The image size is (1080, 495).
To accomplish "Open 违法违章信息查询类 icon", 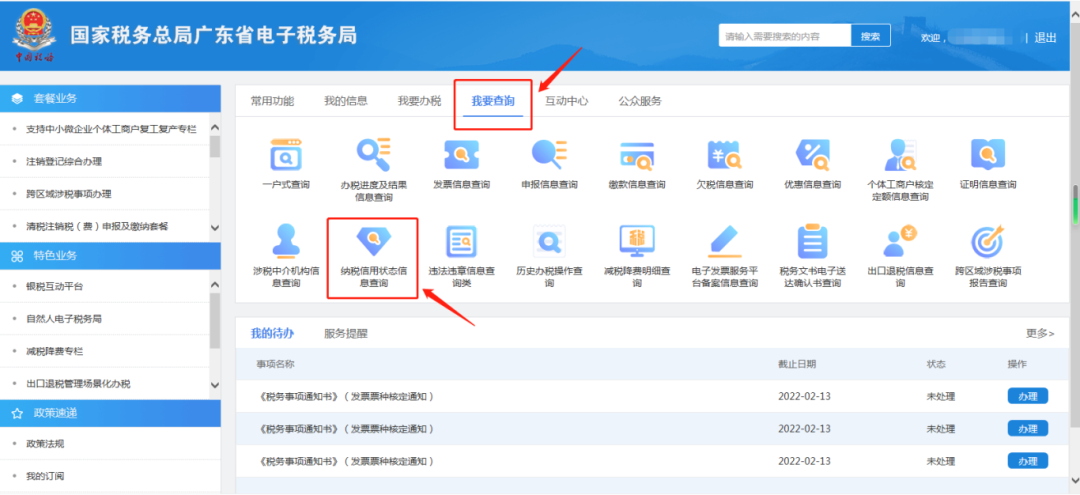I will [x=461, y=242].
